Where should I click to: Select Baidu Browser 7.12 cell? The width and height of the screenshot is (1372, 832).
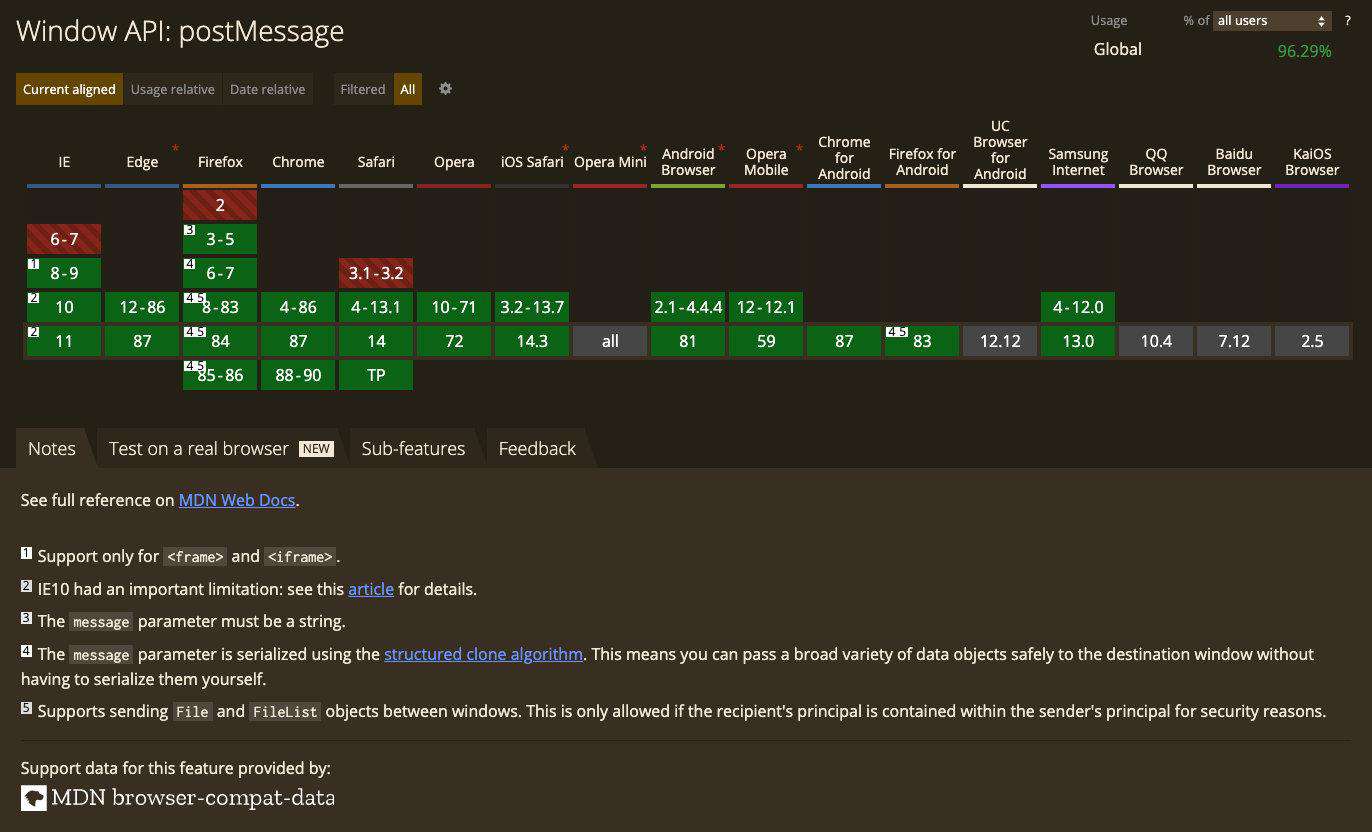coord(1234,341)
